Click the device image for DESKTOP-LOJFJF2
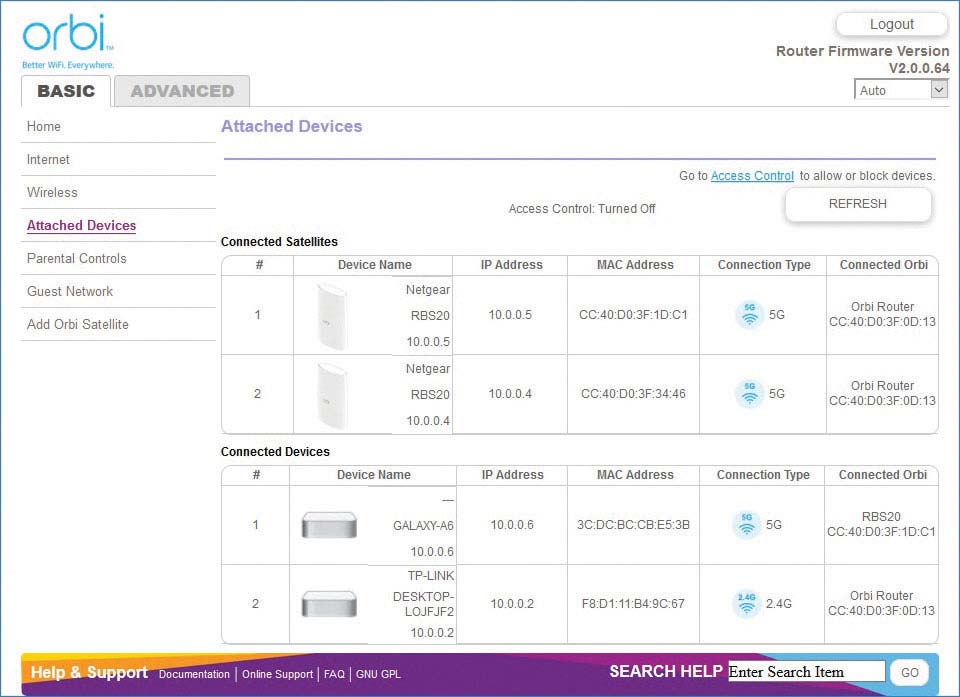Image resolution: width=960 pixels, height=697 pixels. point(329,604)
